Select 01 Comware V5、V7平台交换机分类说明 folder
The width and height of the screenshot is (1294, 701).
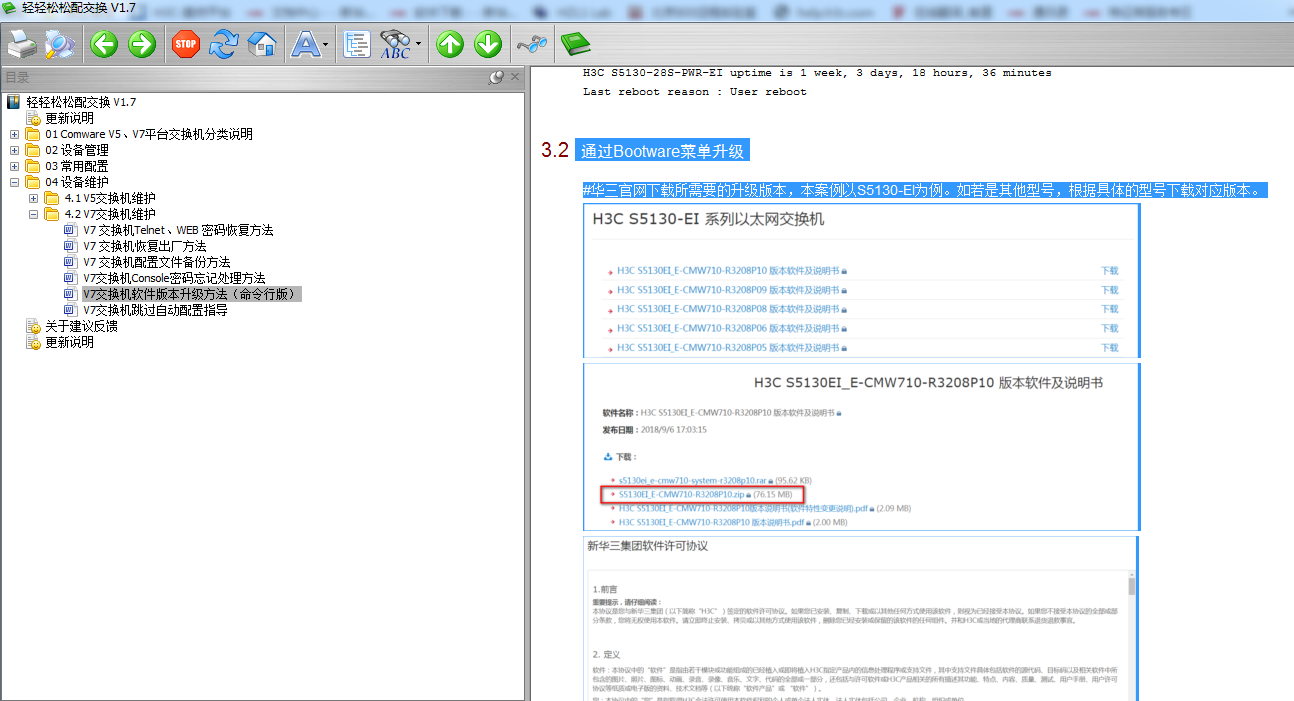pos(149,134)
